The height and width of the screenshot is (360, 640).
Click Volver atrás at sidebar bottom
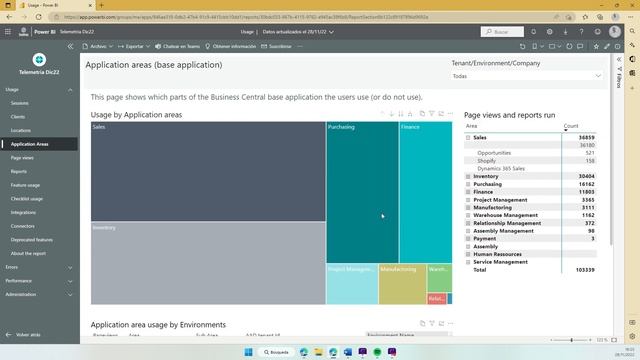(x=23, y=335)
